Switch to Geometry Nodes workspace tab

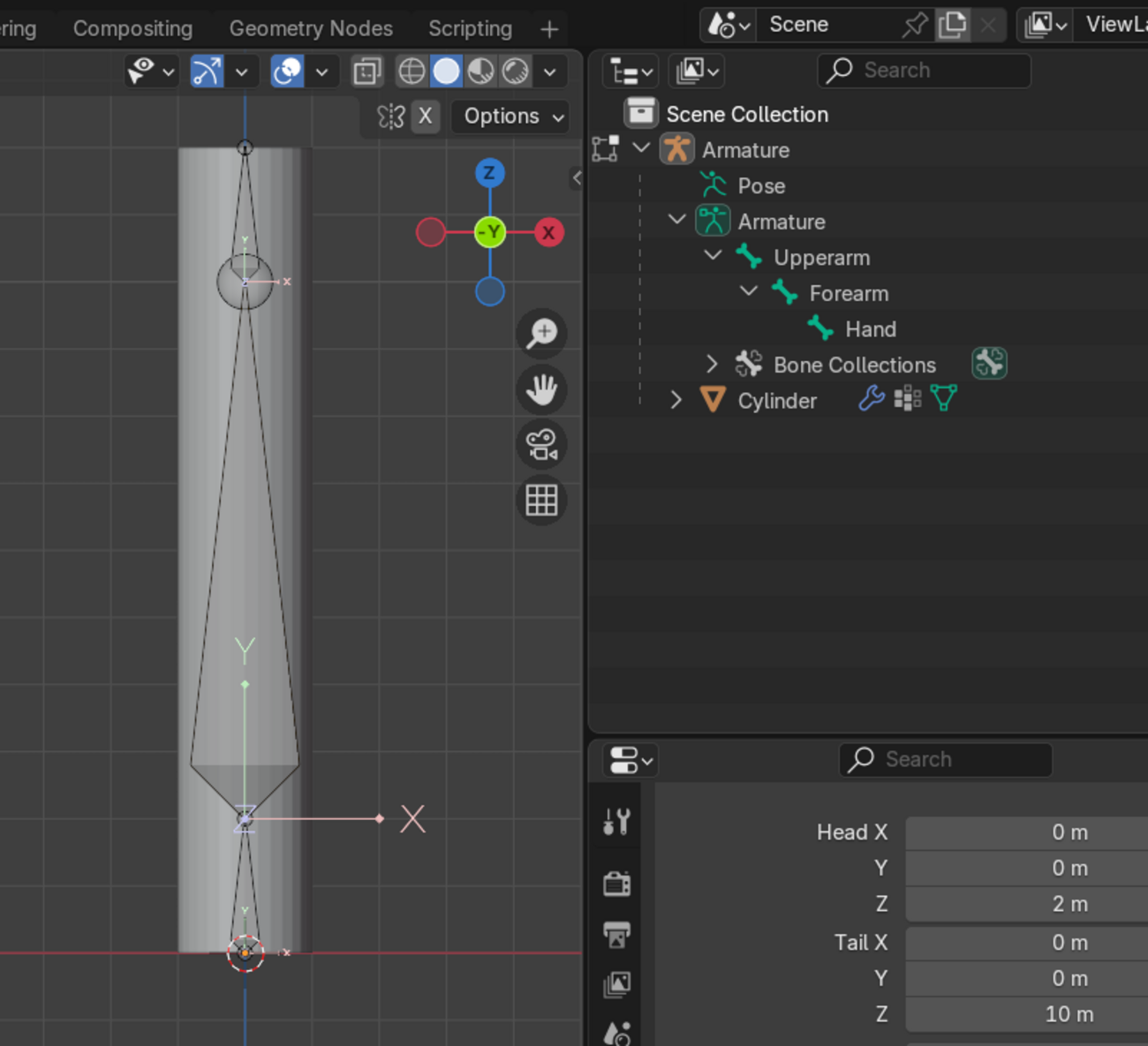(311, 28)
